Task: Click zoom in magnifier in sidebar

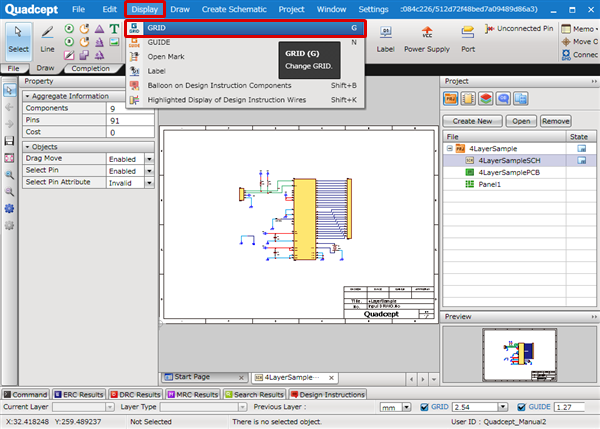Action: click(10, 175)
